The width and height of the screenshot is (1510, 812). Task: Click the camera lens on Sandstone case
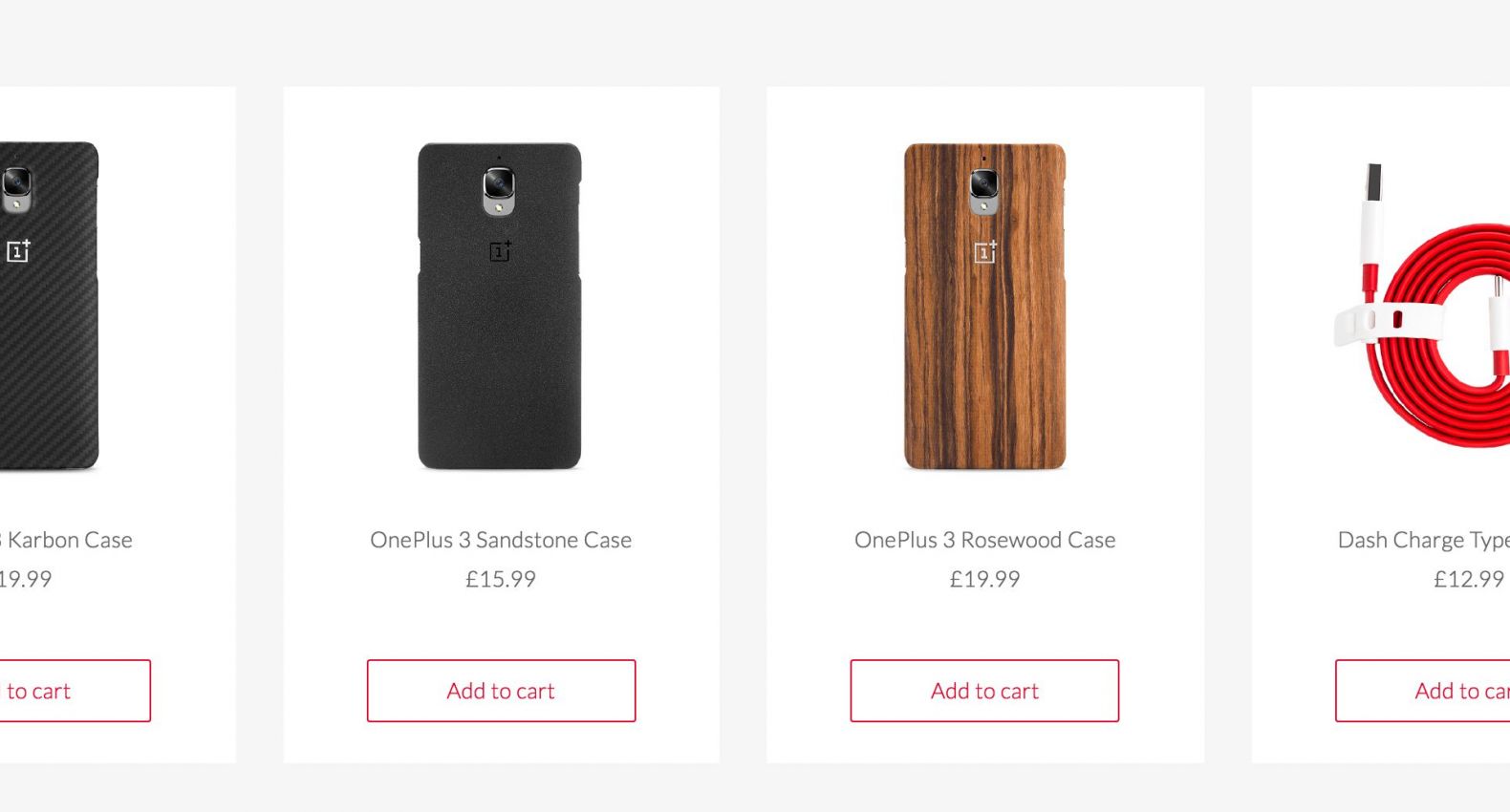click(499, 183)
